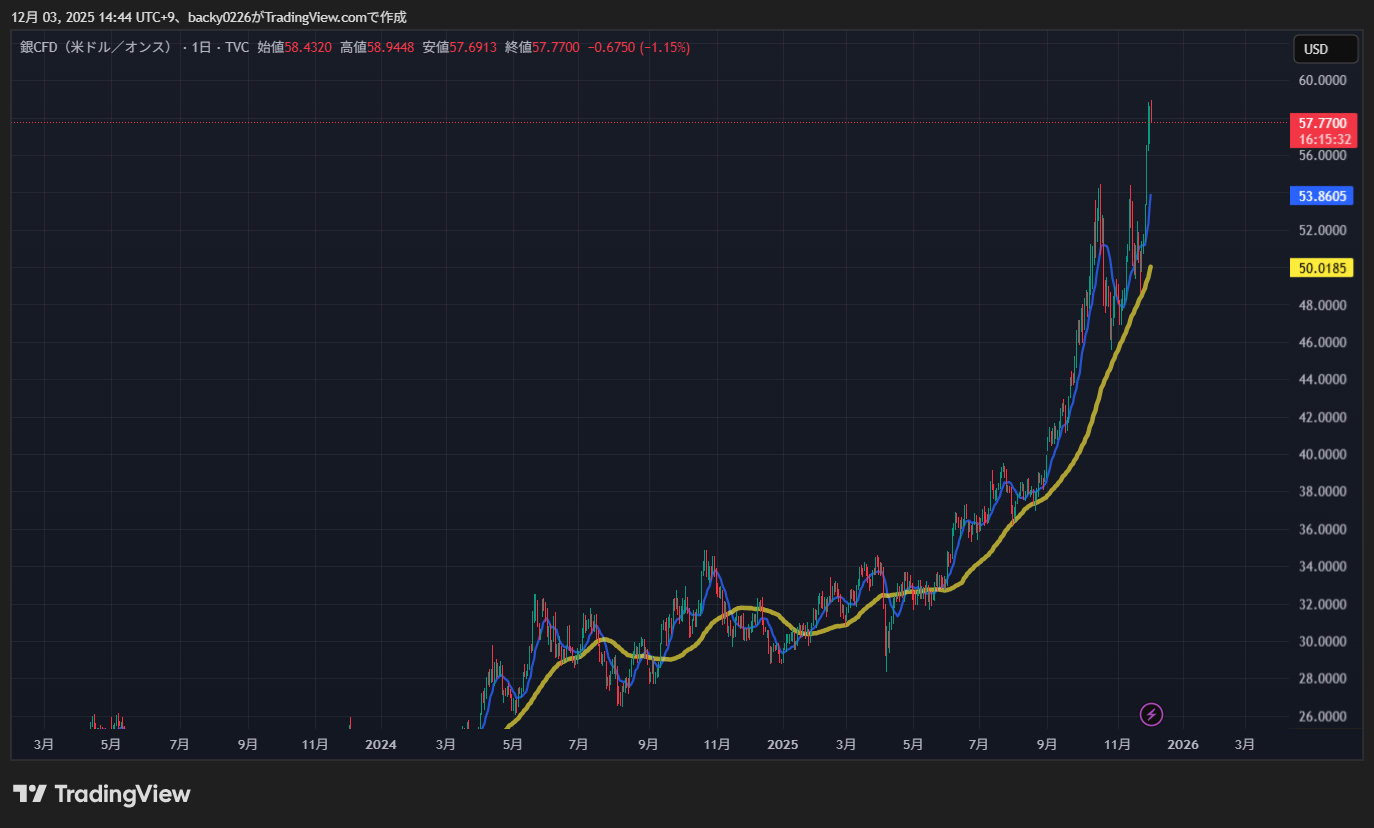Click the TradingView wordmark at bottom left
Screen dimensions: 1374x828
pos(122,794)
